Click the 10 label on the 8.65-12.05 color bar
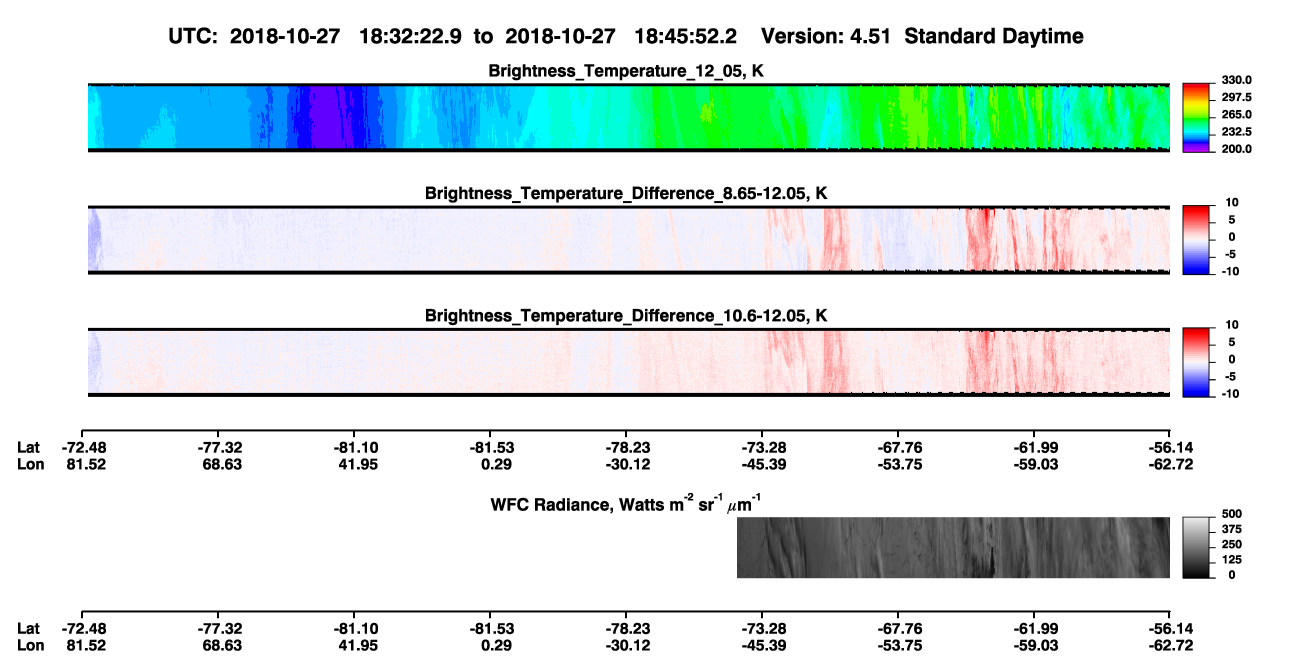 click(x=1230, y=202)
